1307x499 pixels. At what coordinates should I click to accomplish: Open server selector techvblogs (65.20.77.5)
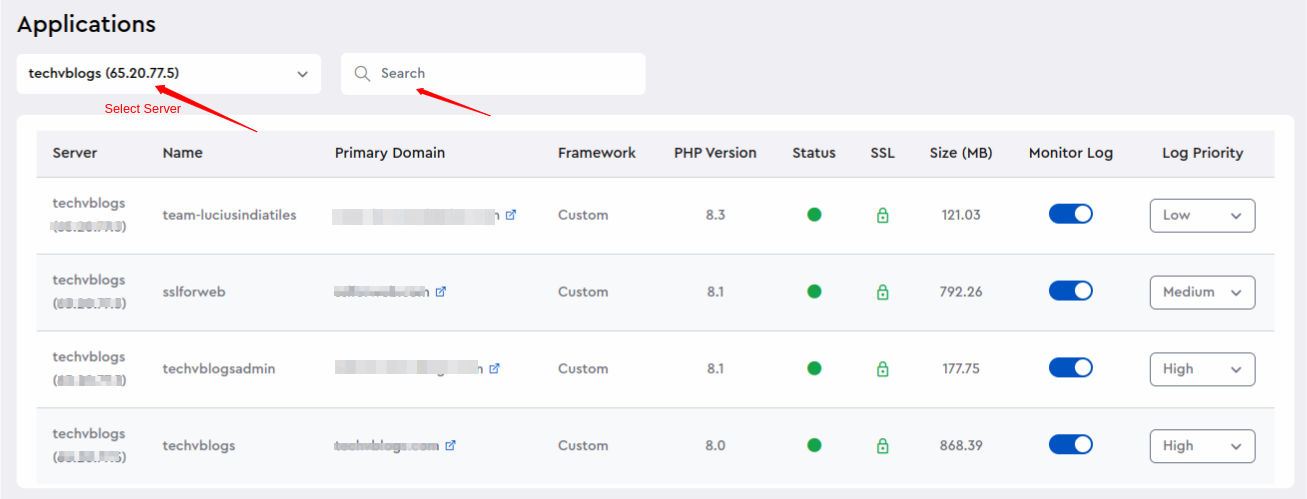(169, 74)
